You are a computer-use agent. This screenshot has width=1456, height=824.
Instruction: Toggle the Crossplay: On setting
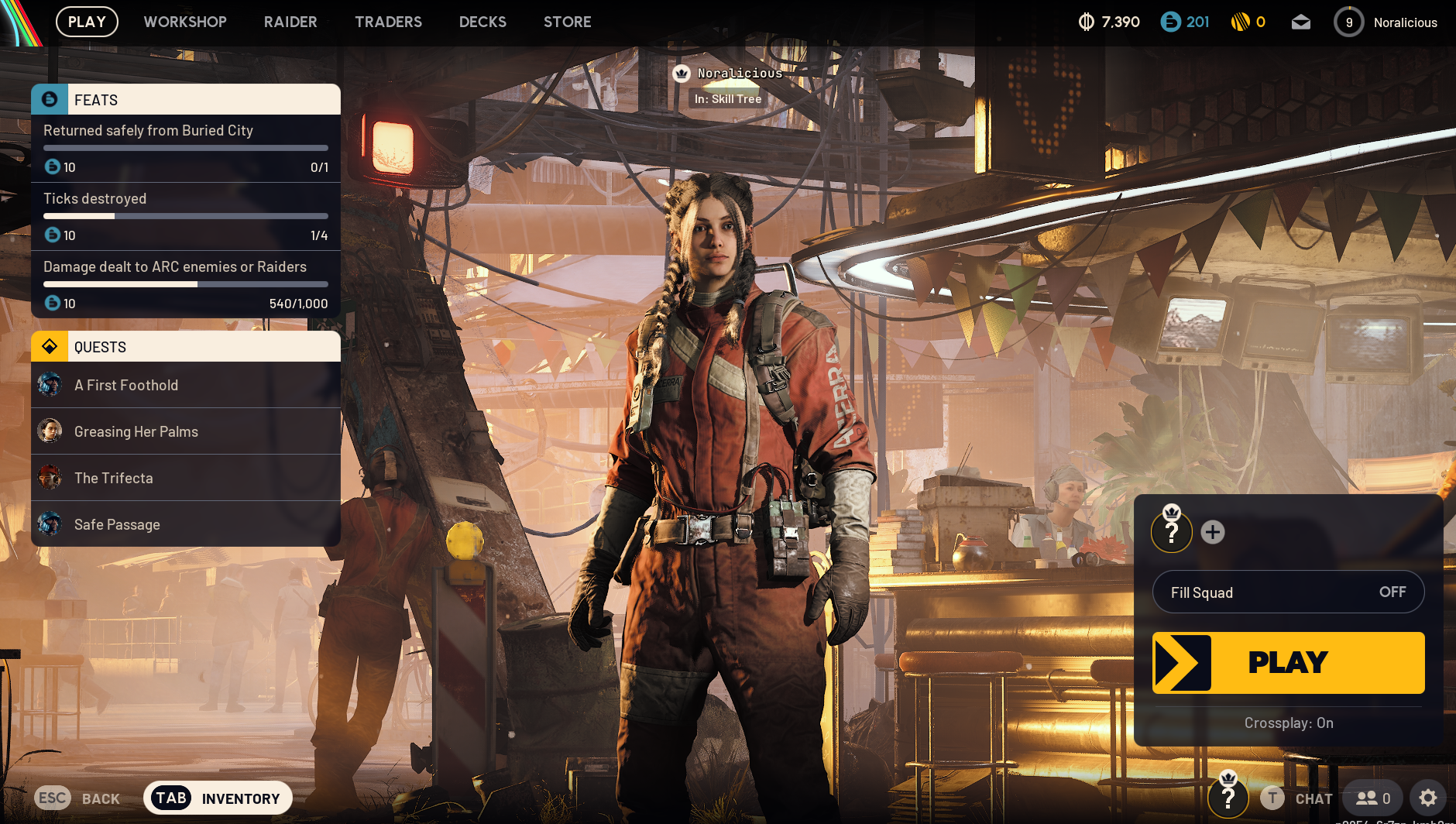(x=1288, y=723)
